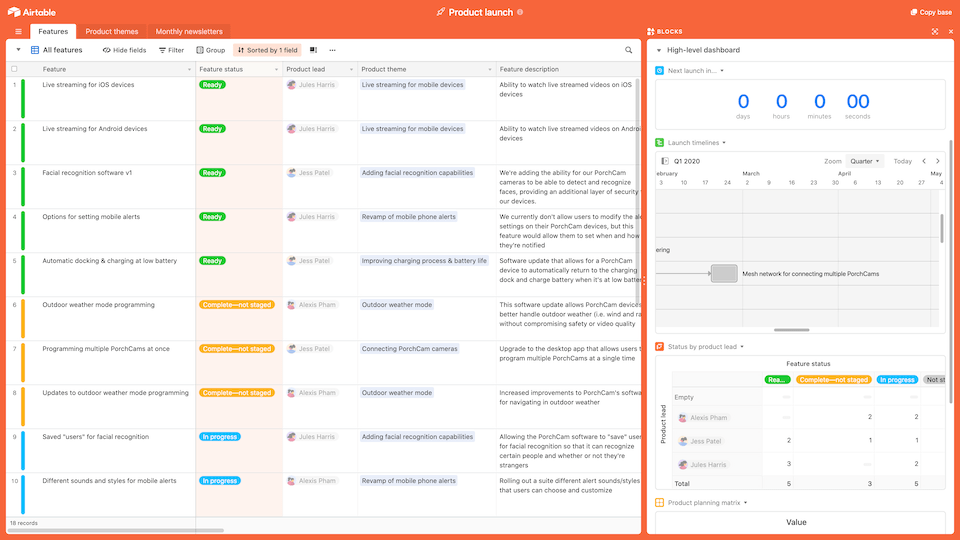Open the Zoom Quarter dropdown
The width and height of the screenshot is (960, 540).
(864, 161)
